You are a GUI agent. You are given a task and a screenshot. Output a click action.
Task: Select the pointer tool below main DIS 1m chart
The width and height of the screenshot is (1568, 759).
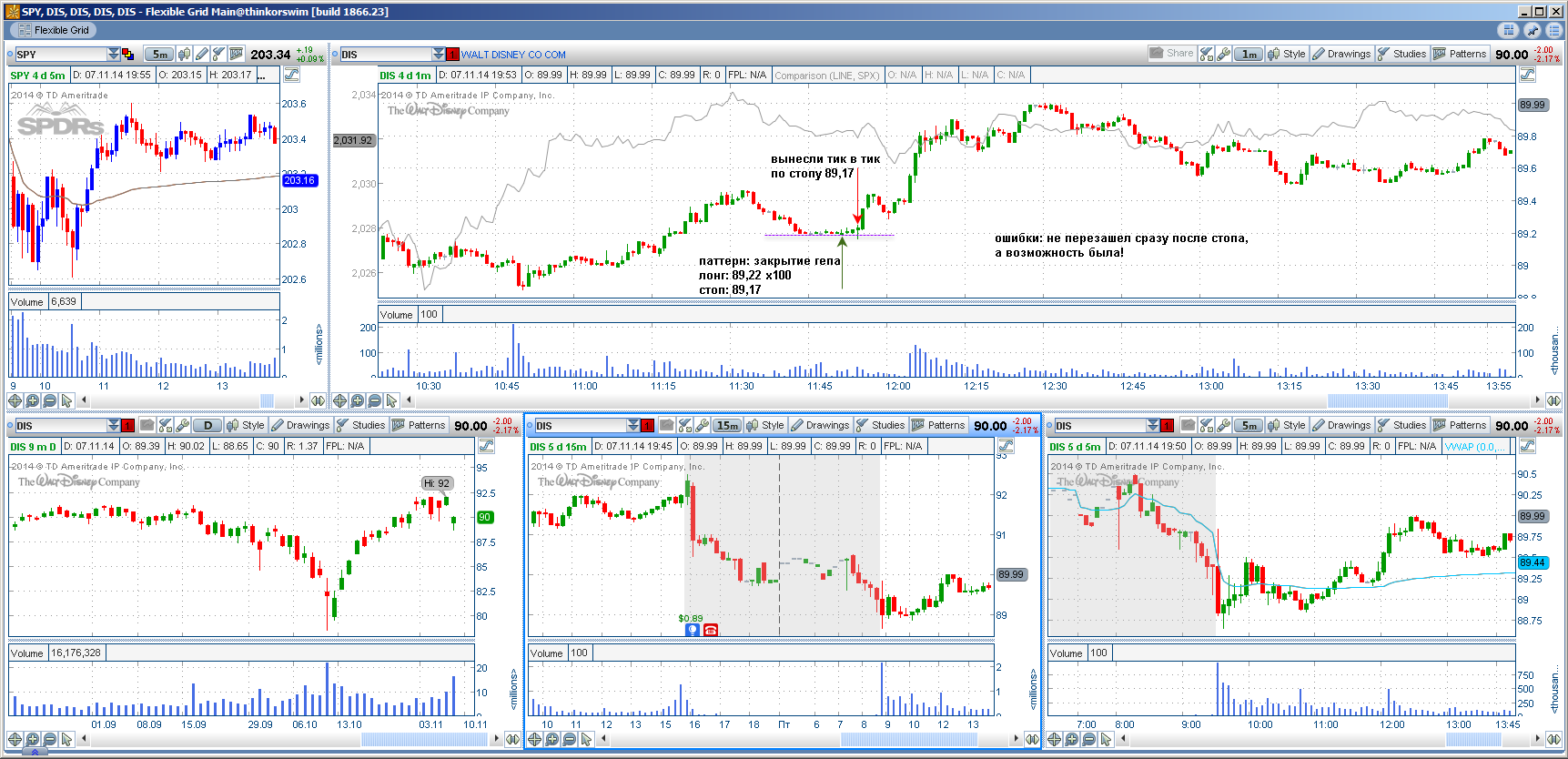(x=392, y=400)
